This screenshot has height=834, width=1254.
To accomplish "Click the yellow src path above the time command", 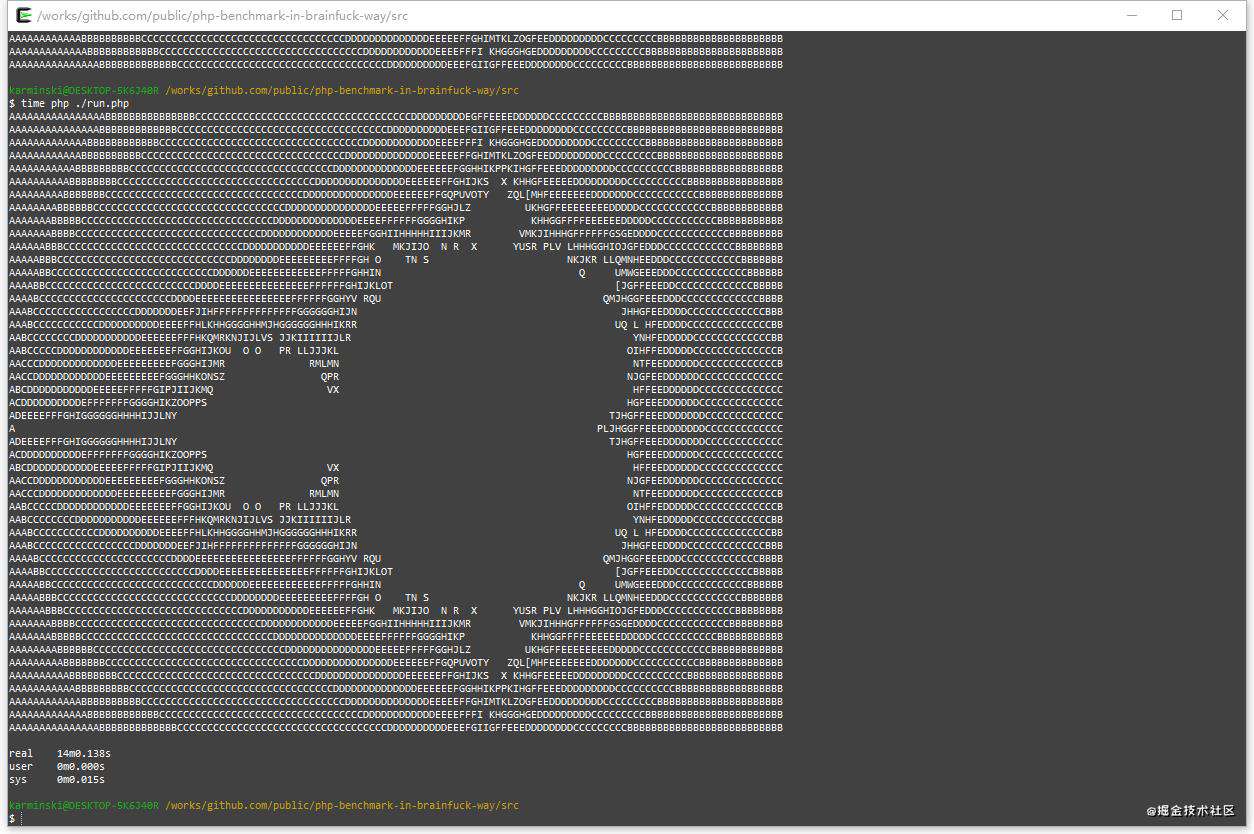I will tap(342, 90).
